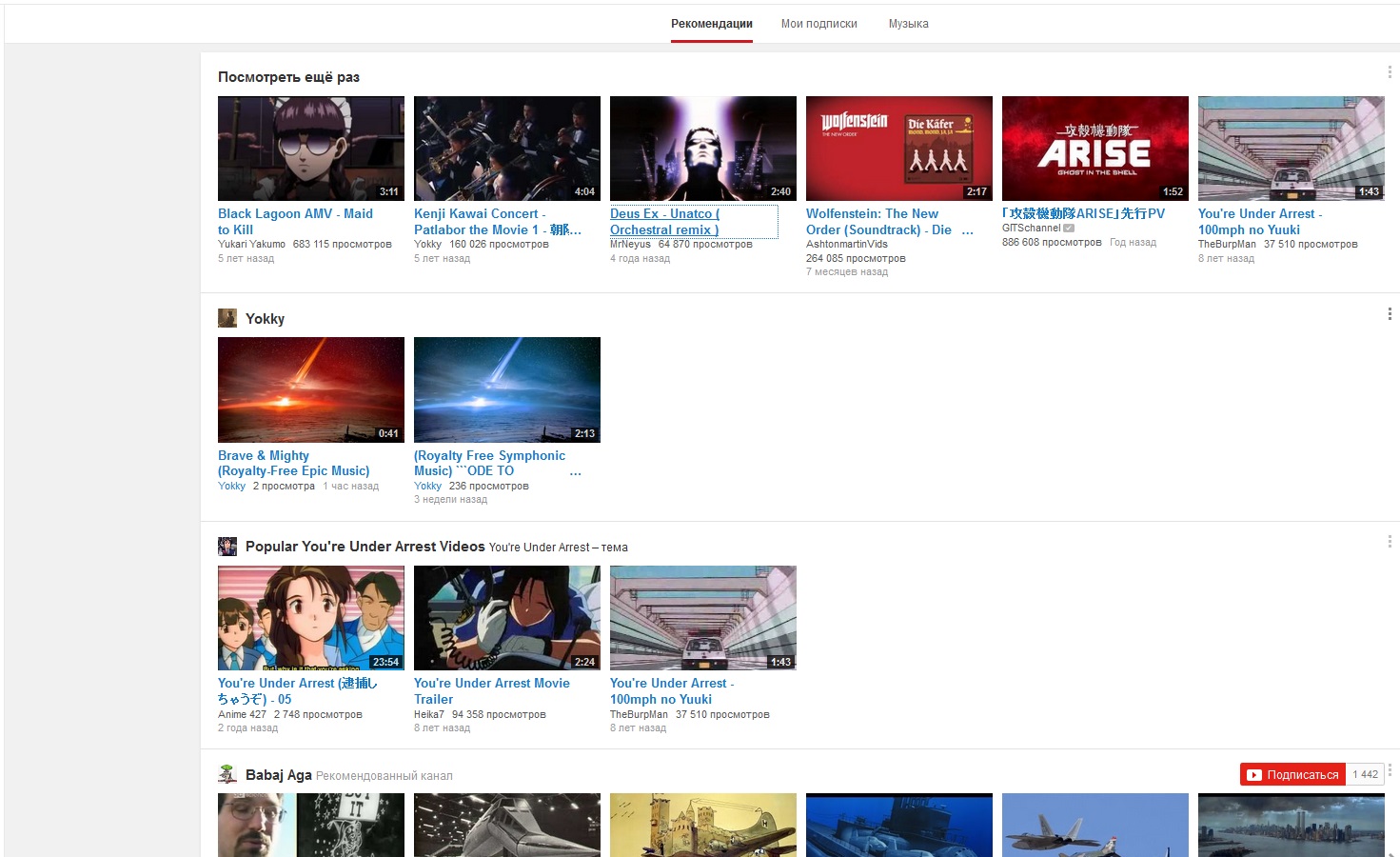
Task: Open Anime 427 channel link
Action: click(242, 714)
